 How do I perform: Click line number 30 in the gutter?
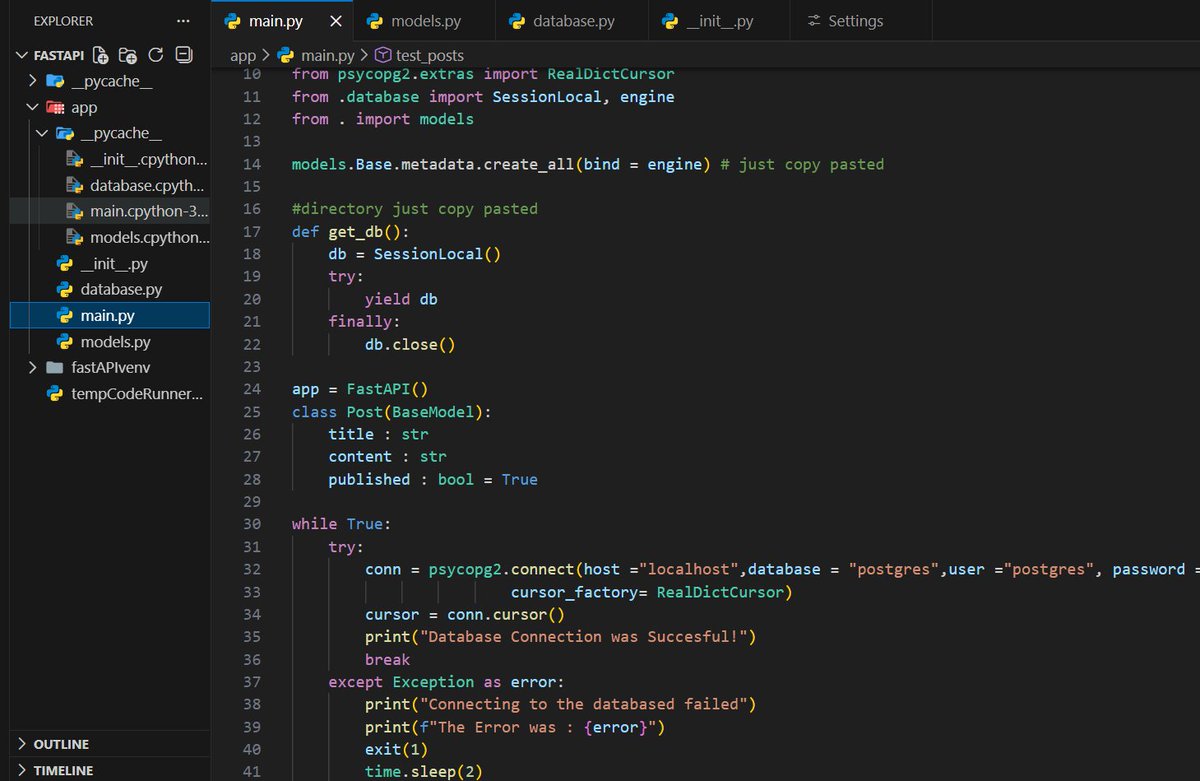[252, 524]
